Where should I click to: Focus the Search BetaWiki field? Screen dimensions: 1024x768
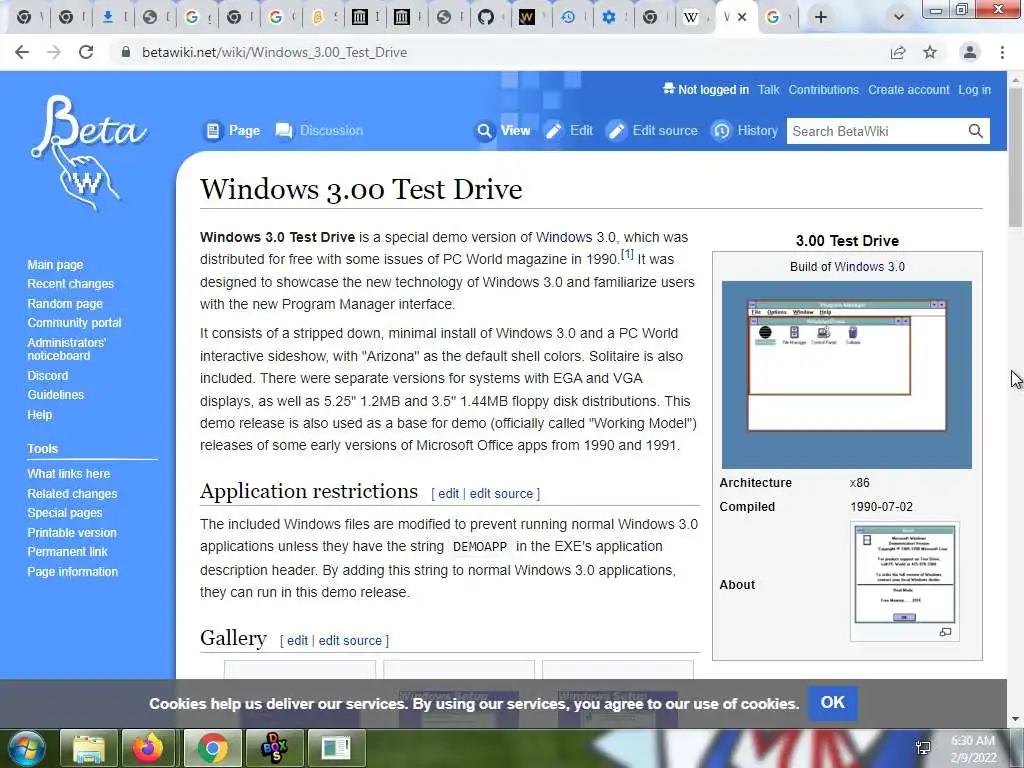(875, 131)
